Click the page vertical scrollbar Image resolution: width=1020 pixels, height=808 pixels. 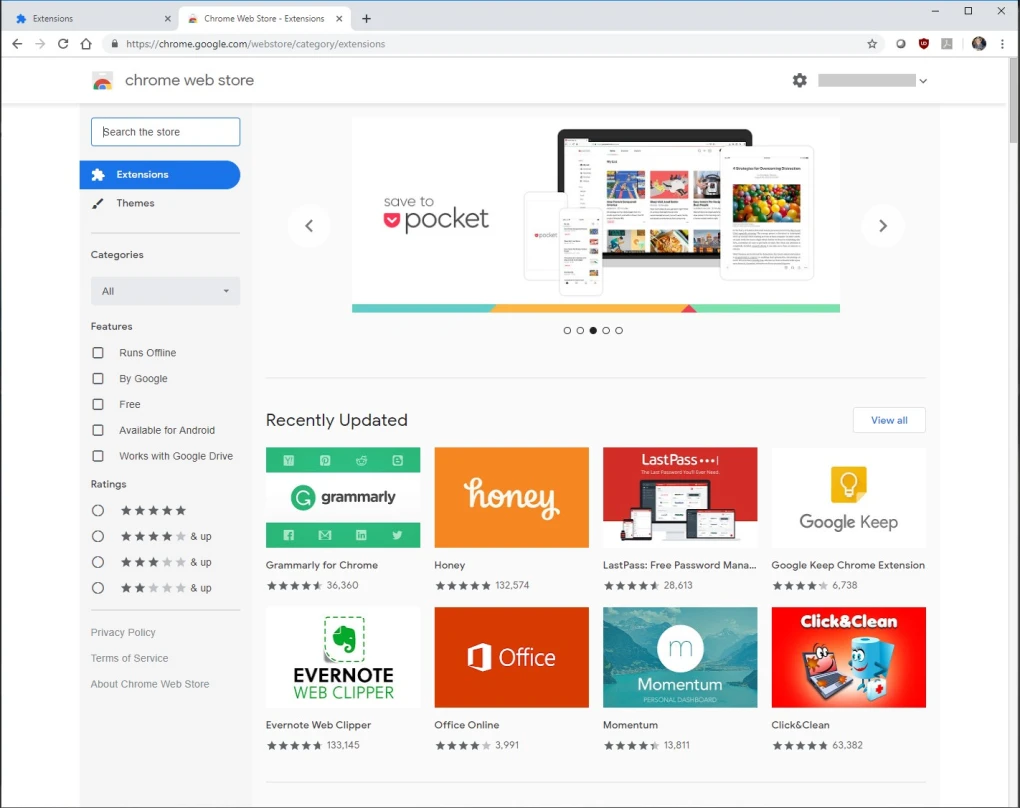1013,101
